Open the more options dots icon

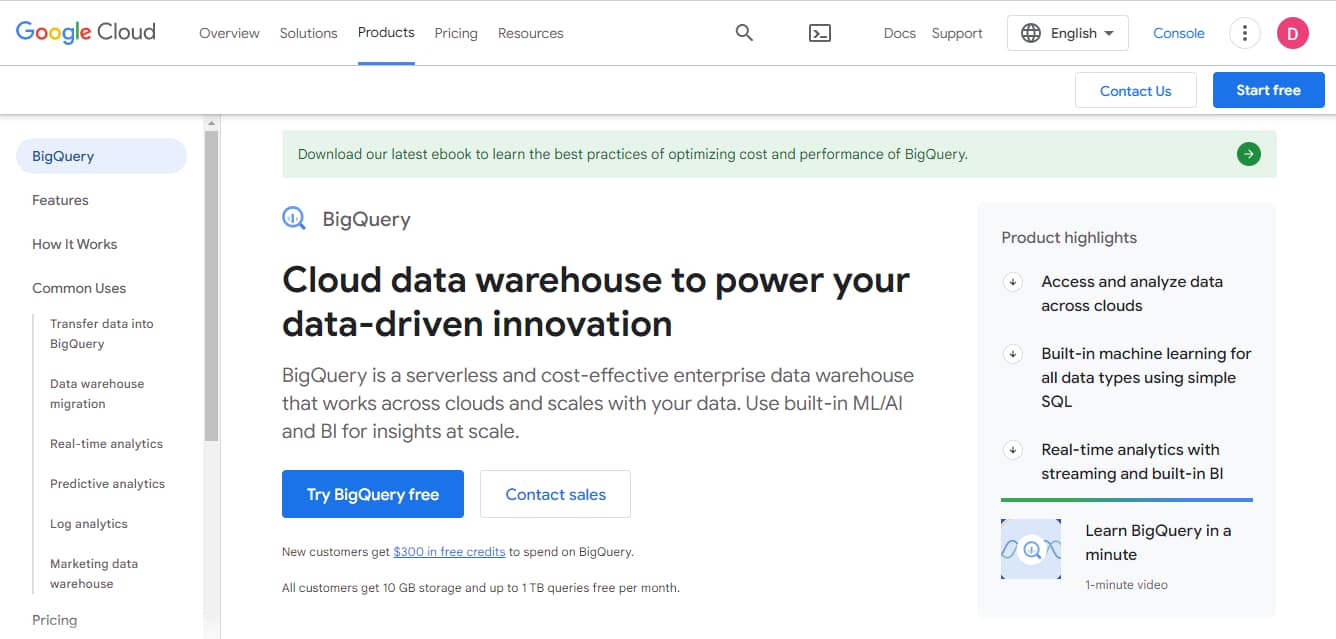tap(1244, 33)
